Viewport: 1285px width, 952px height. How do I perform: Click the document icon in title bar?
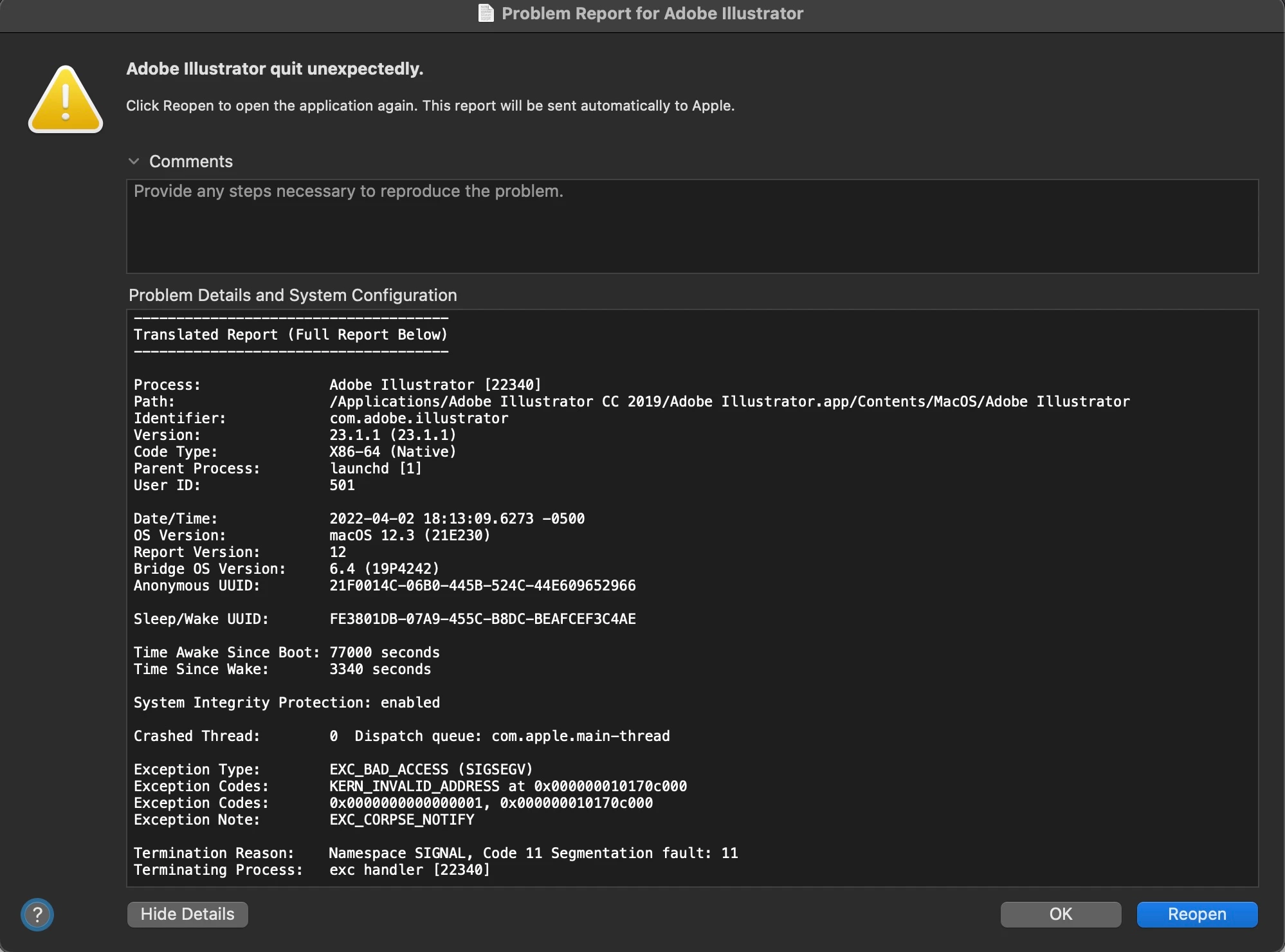(x=486, y=13)
